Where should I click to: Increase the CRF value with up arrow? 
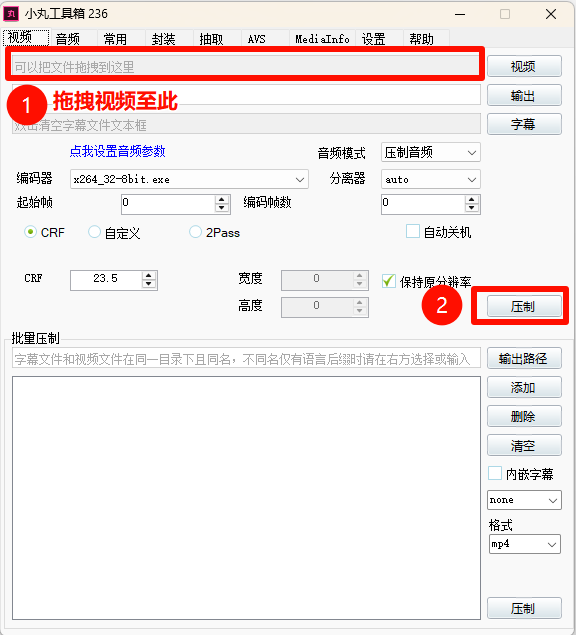coord(149,275)
